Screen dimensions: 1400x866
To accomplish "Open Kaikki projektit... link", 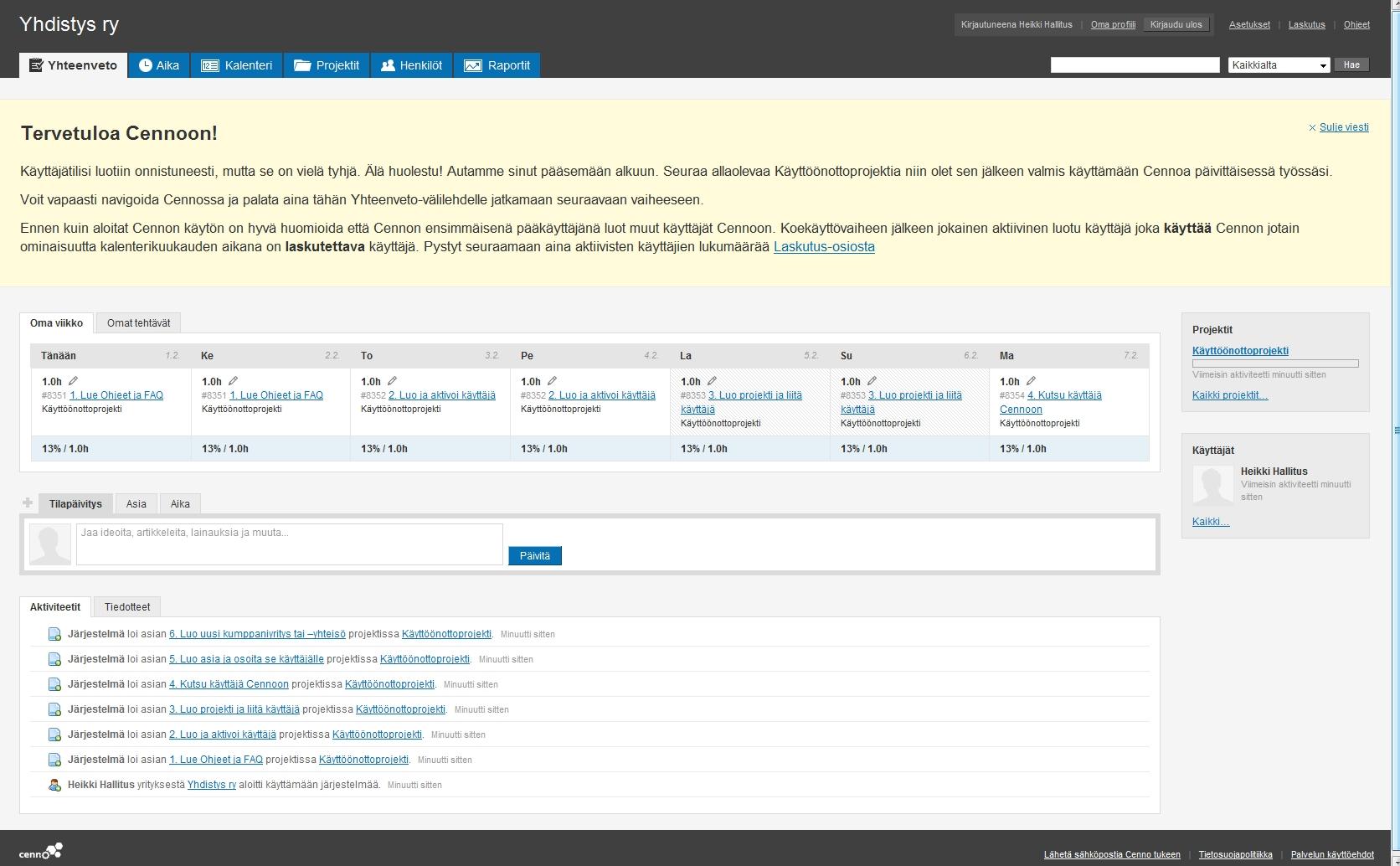I will click(1230, 395).
